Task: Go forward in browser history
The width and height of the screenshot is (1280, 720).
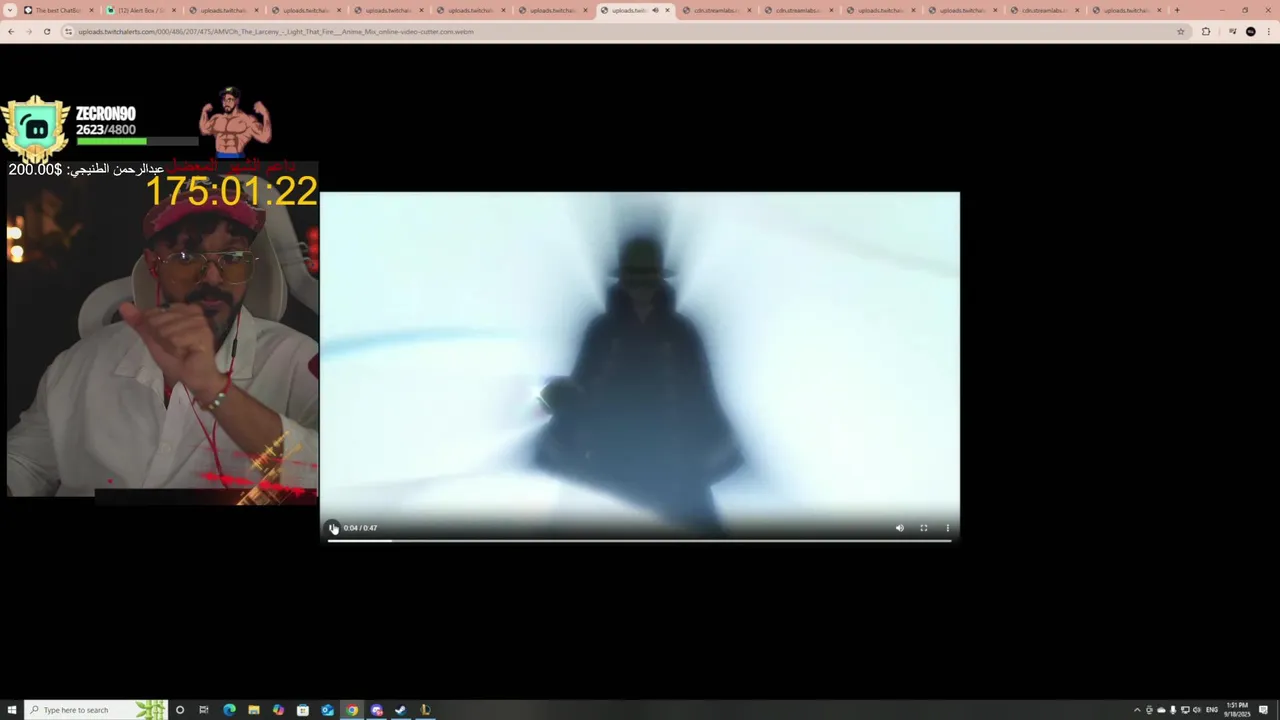Action: (29, 31)
